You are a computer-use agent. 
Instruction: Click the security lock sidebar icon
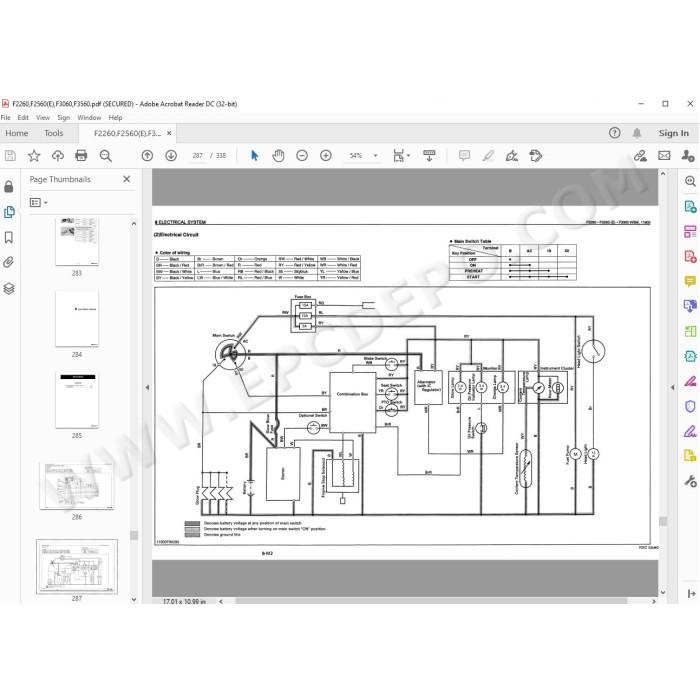8,187
